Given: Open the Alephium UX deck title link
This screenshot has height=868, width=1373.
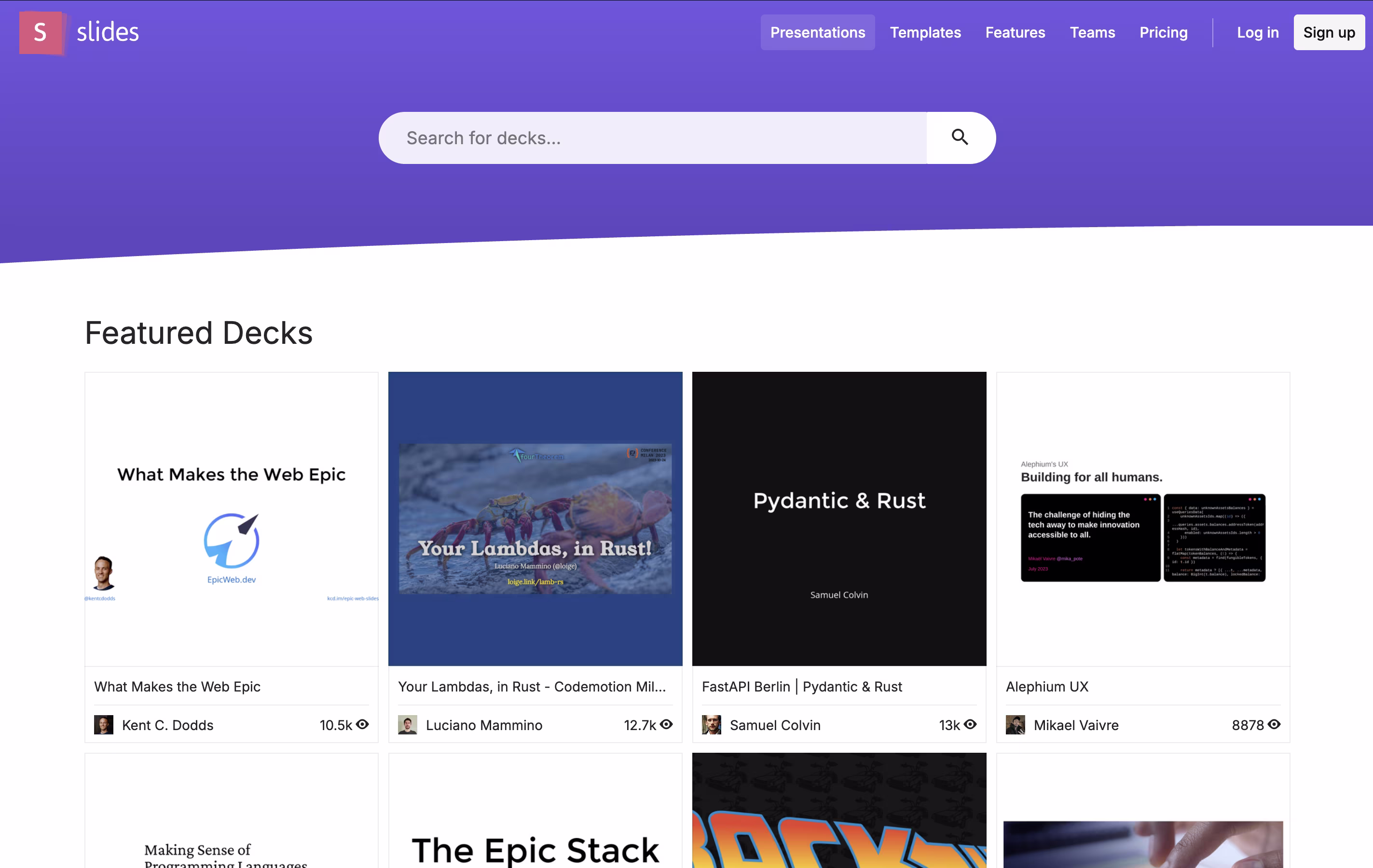Looking at the screenshot, I should [1047, 687].
